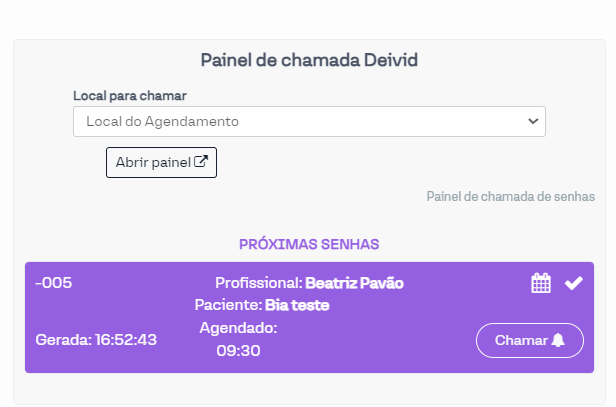The image size is (616, 407).
Task: Click the external-link icon beside Abrir painel
Action: [x=201, y=162]
